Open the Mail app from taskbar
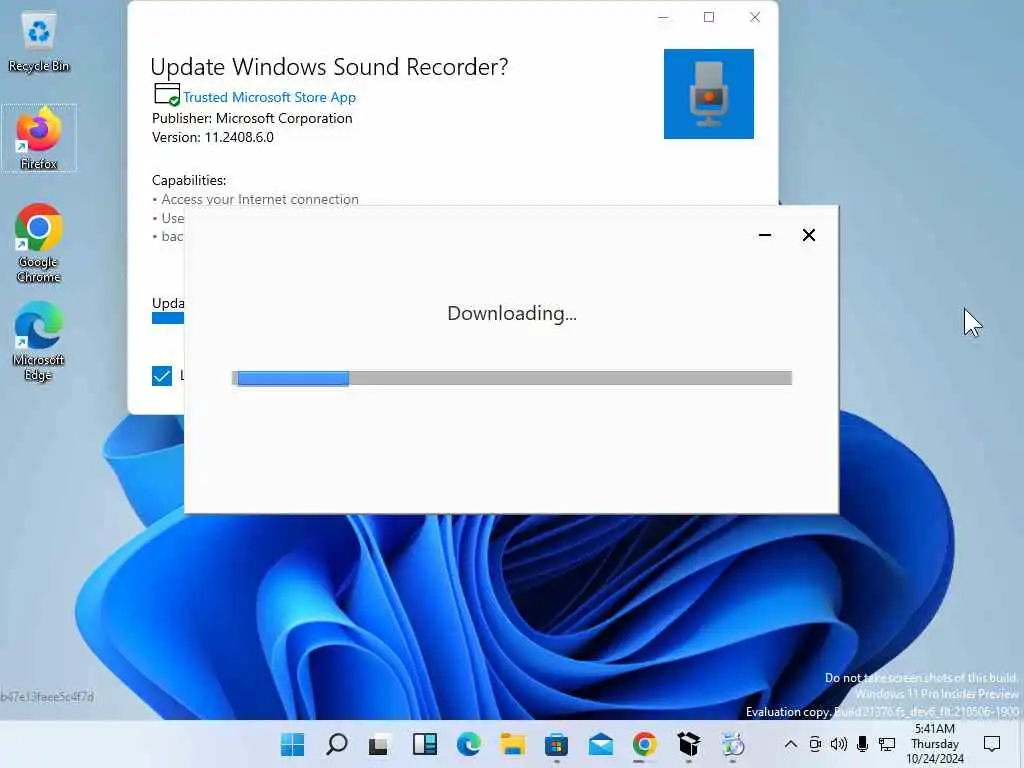 [600, 744]
